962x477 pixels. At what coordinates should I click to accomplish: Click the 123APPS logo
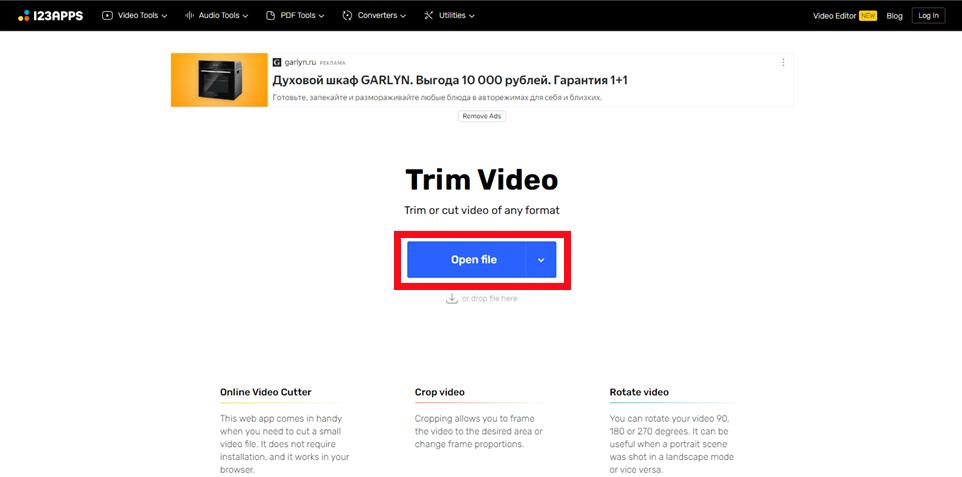pos(51,15)
